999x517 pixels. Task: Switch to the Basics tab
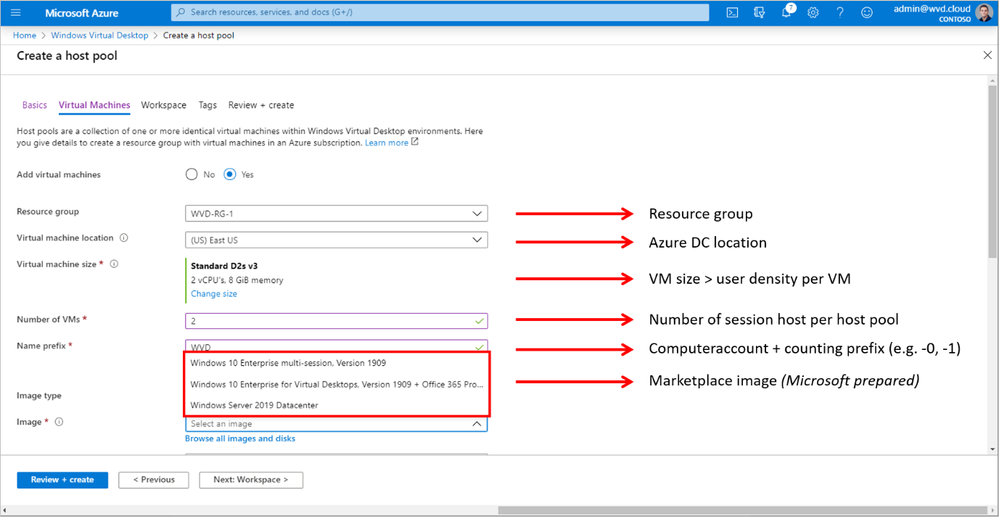[34, 105]
